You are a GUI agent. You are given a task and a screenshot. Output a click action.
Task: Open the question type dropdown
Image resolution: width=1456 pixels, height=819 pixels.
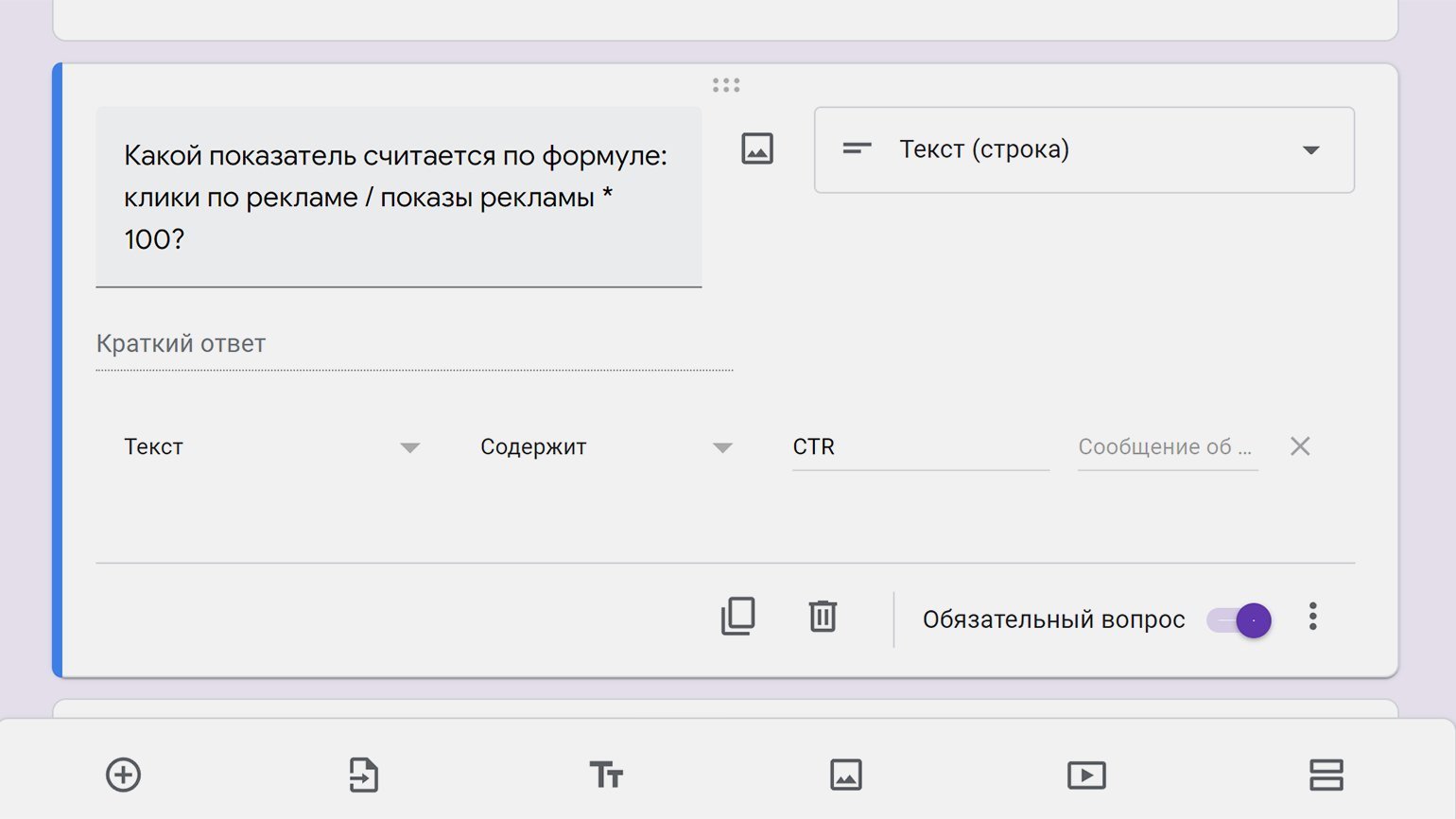1084,149
